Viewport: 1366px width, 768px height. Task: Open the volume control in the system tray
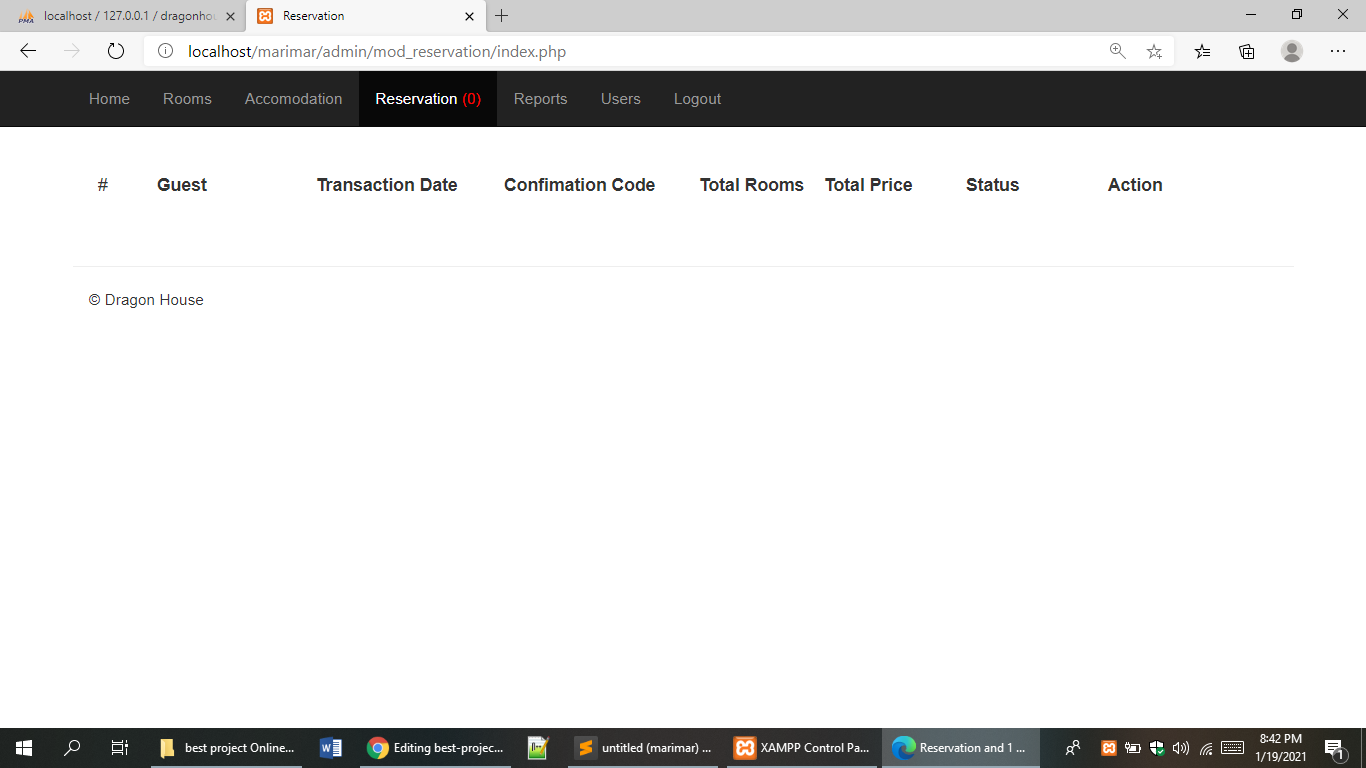pyautogui.click(x=1181, y=747)
